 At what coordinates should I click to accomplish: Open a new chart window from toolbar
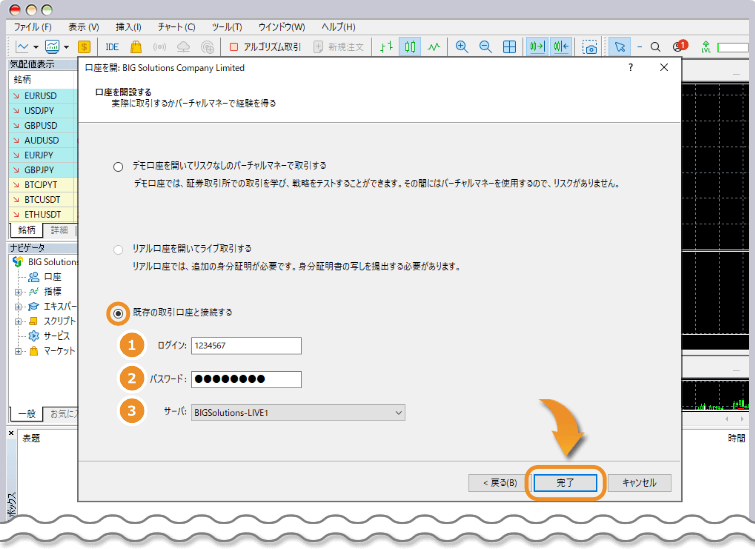(x=22, y=47)
